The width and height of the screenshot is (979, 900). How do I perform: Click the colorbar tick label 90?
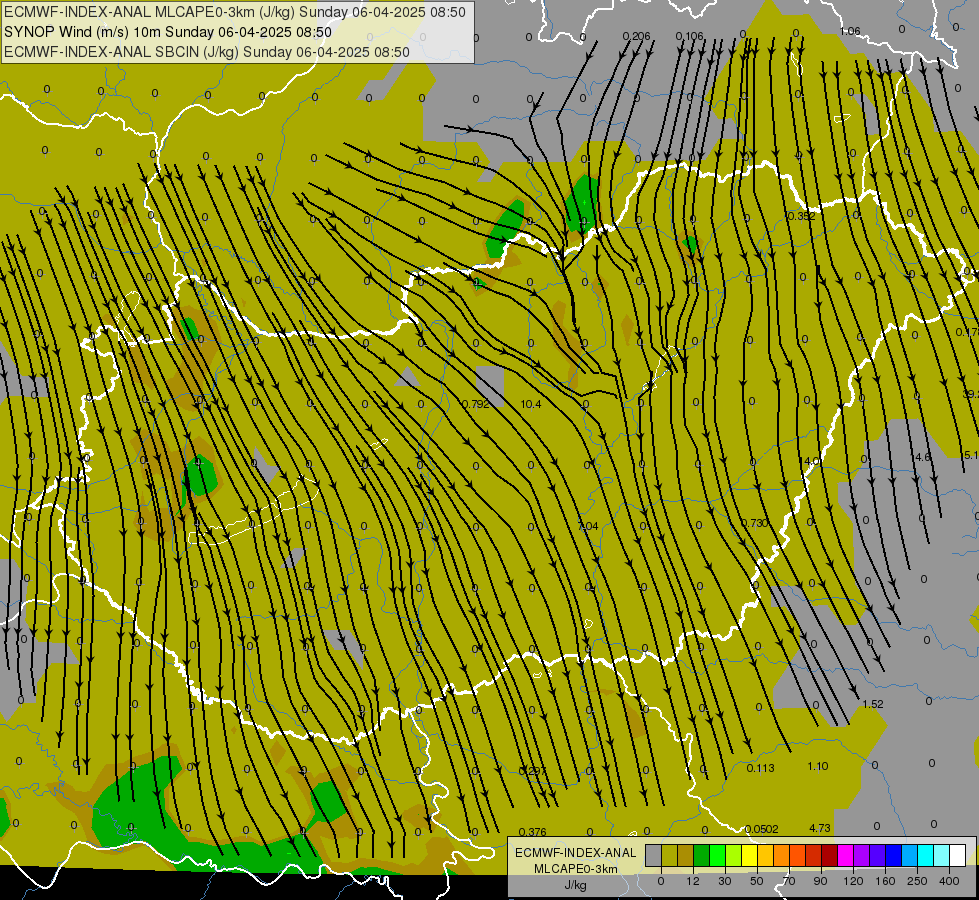click(820, 881)
